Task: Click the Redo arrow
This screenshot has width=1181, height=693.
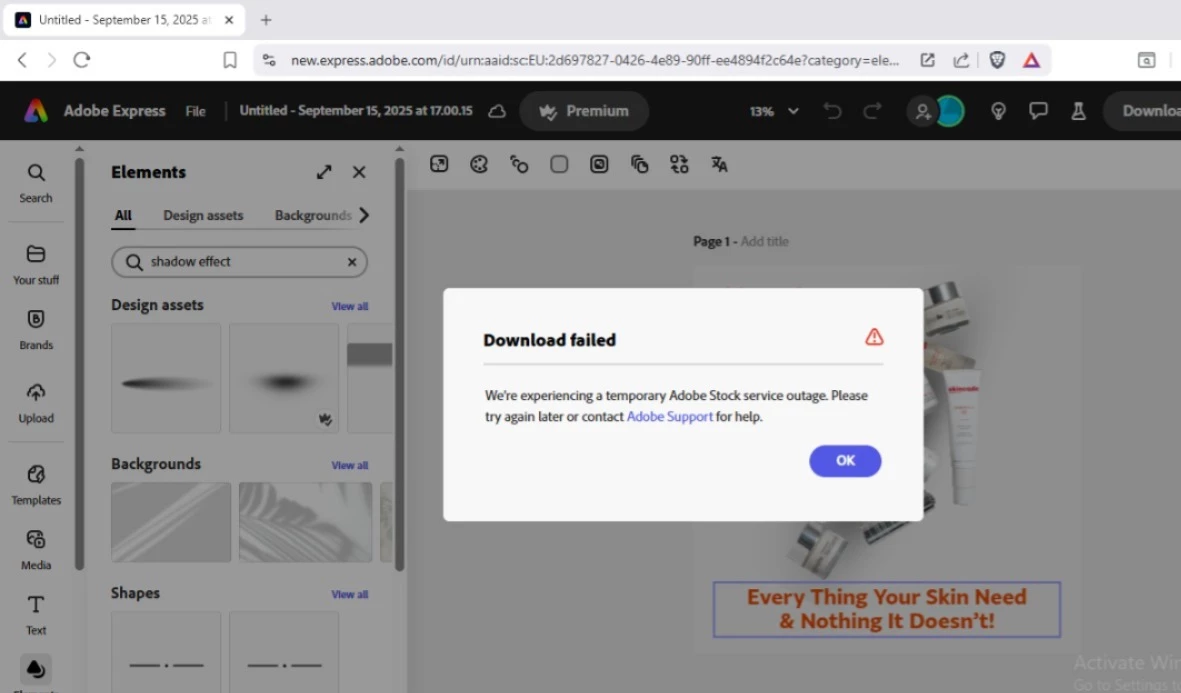Action: [872, 111]
